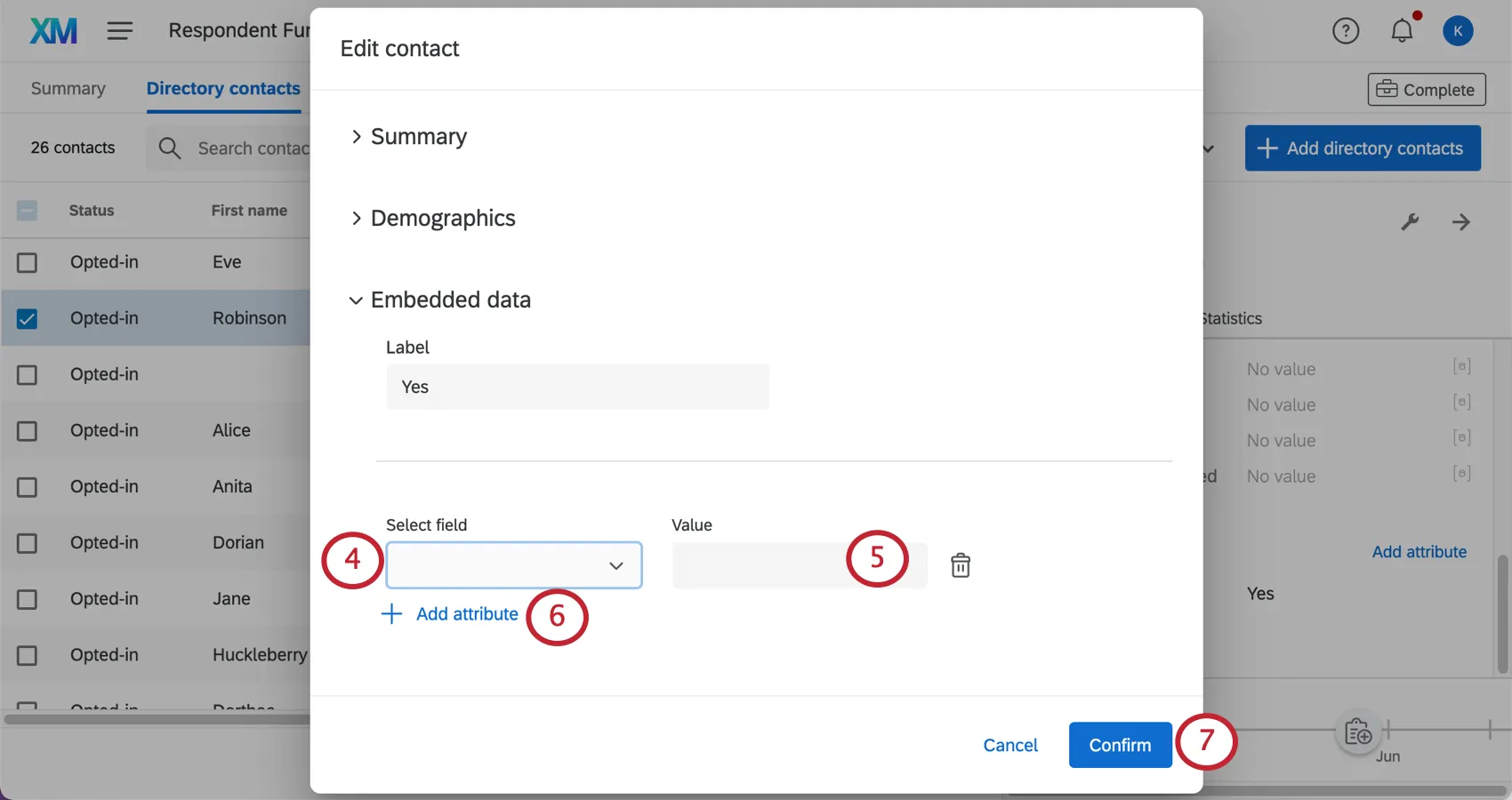Click the user account avatar K
The image size is (1512, 800).
click(x=1457, y=31)
